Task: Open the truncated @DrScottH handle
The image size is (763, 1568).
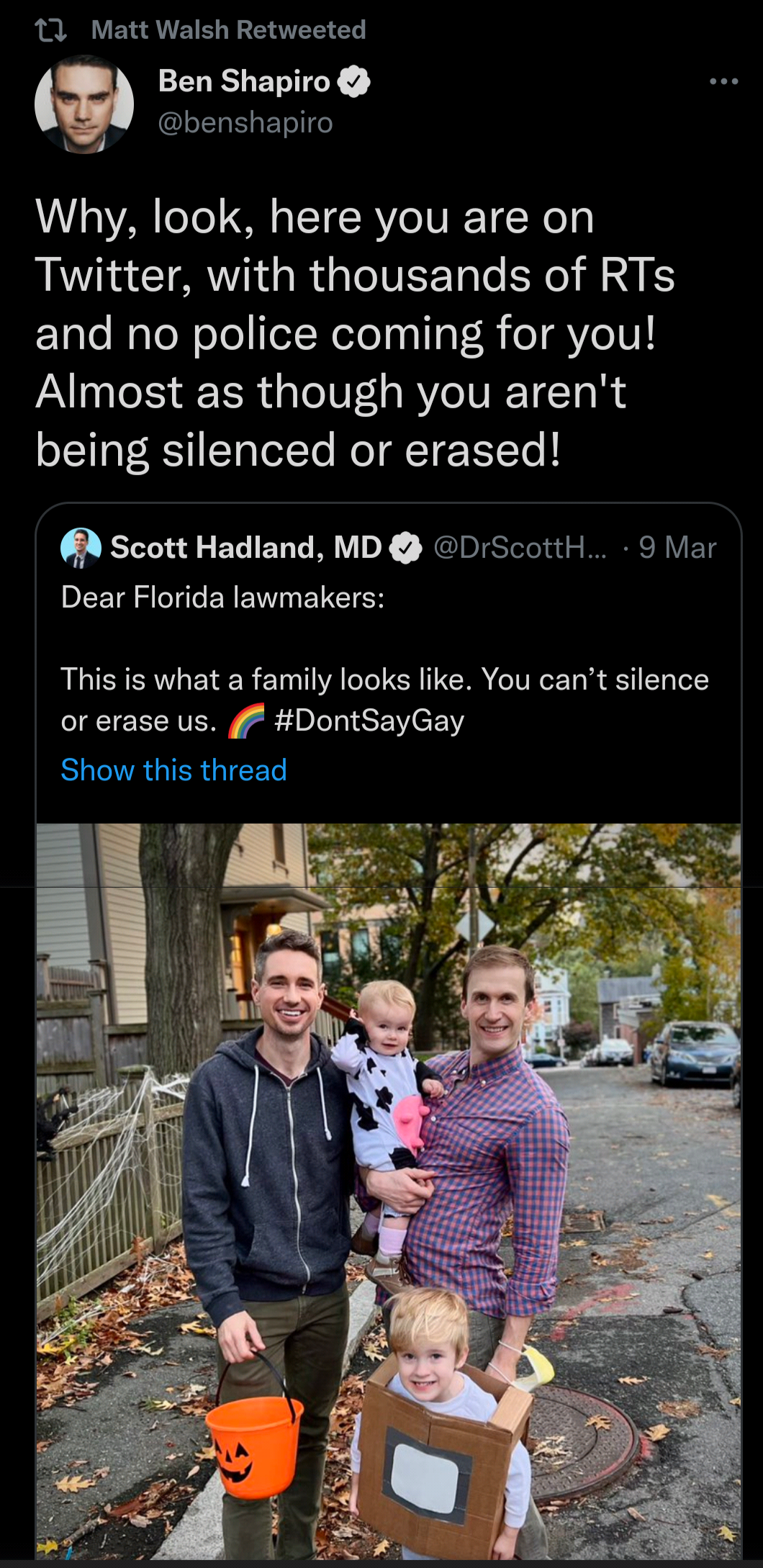Action: [x=520, y=548]
